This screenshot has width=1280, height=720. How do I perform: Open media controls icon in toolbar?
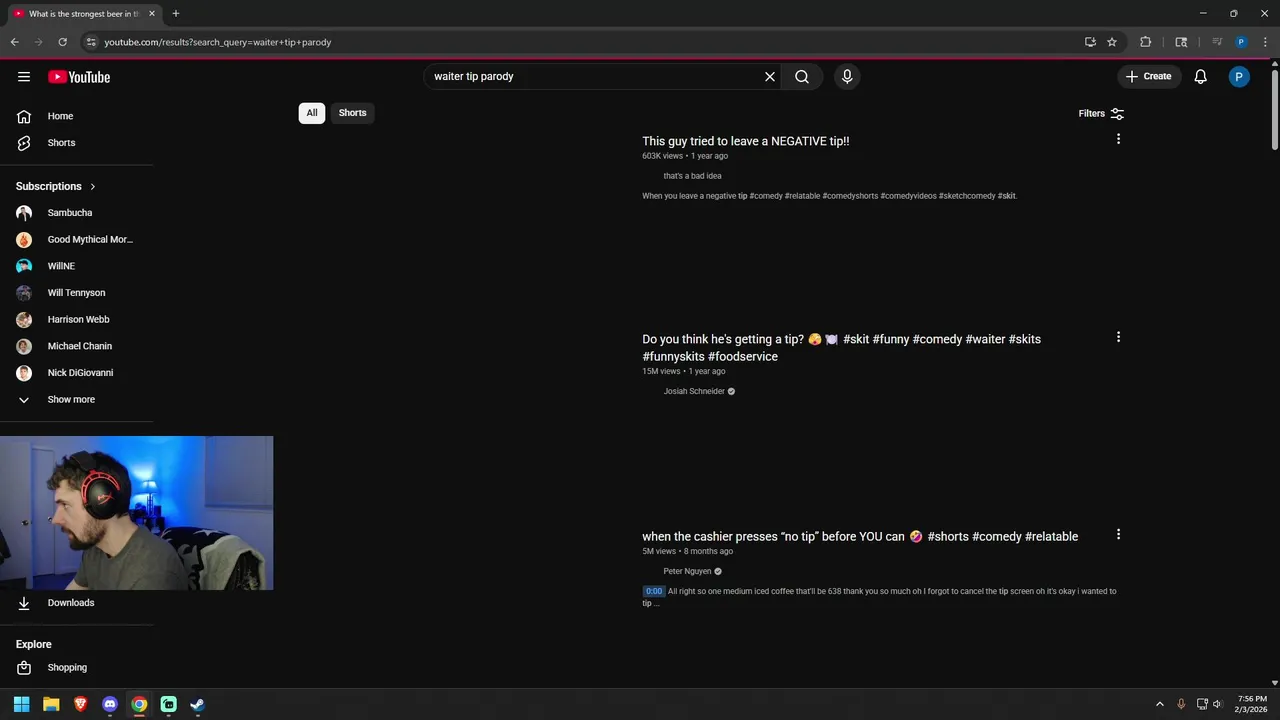(x=1217, y=42)
